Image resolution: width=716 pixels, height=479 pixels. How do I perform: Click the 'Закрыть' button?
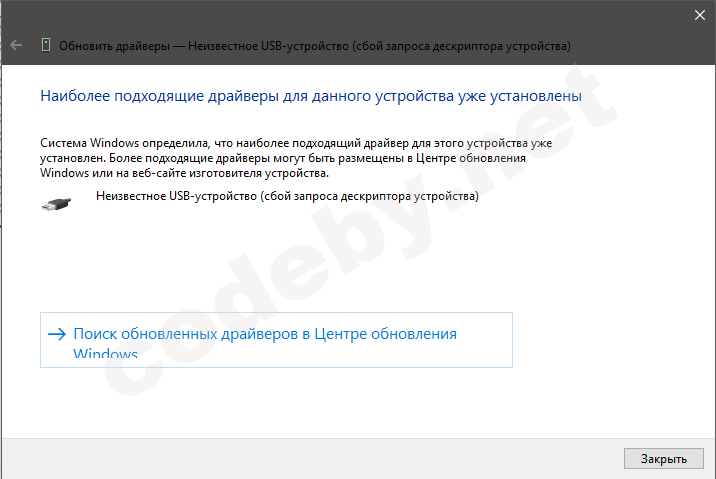(x=663, y=458)
